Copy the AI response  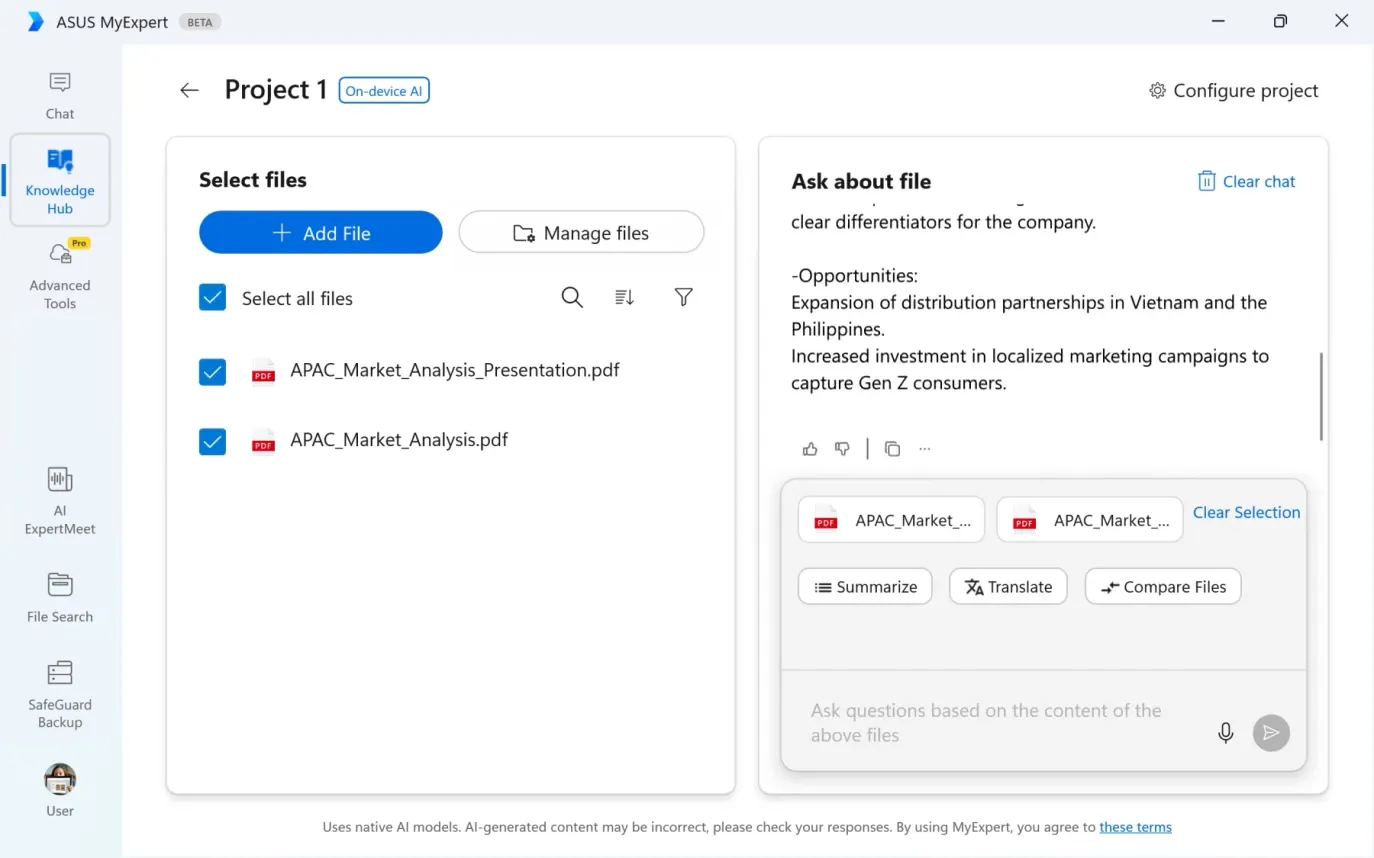point(892,449)
